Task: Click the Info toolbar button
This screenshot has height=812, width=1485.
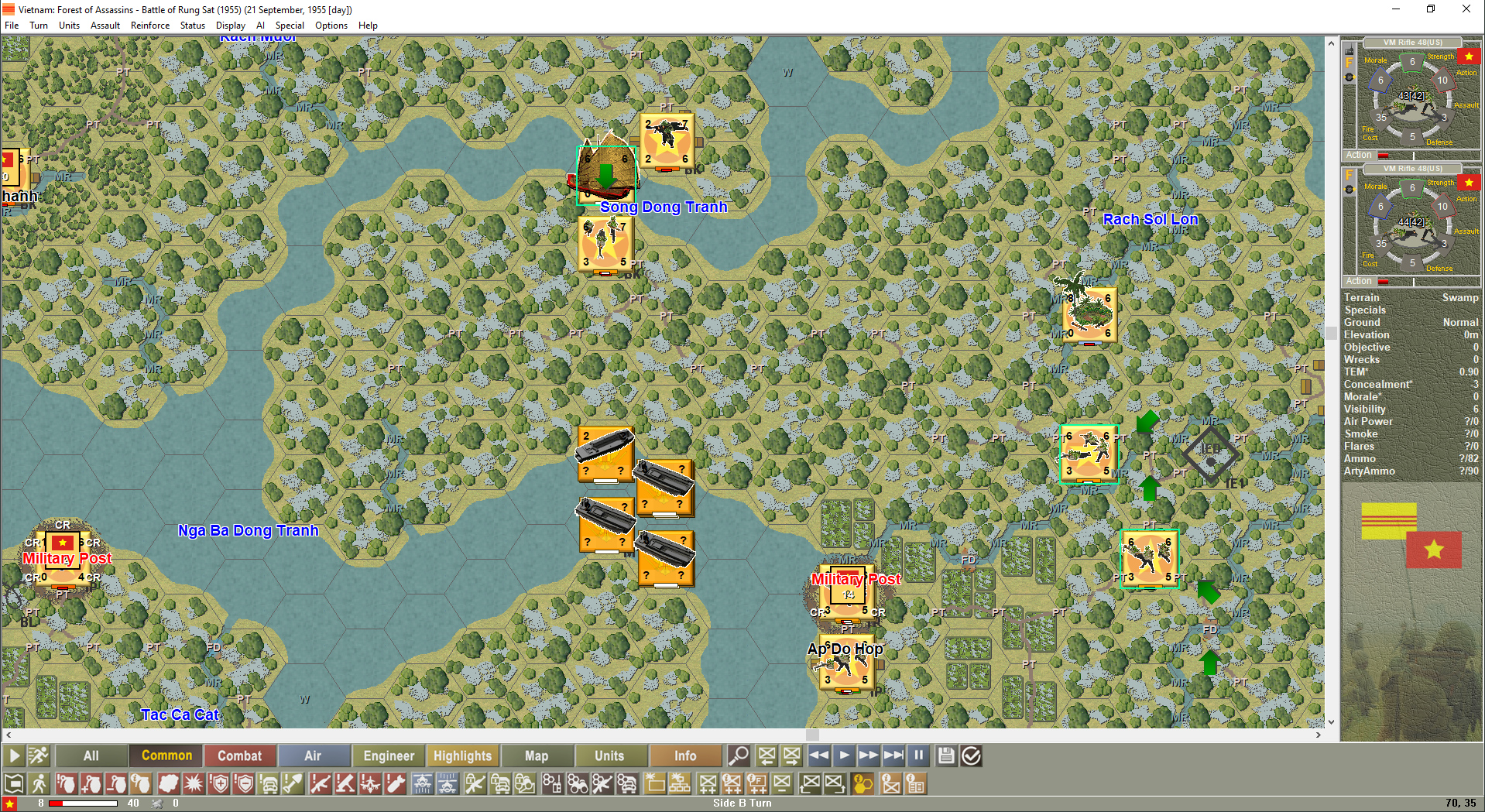Action: (x=685, y=755)
